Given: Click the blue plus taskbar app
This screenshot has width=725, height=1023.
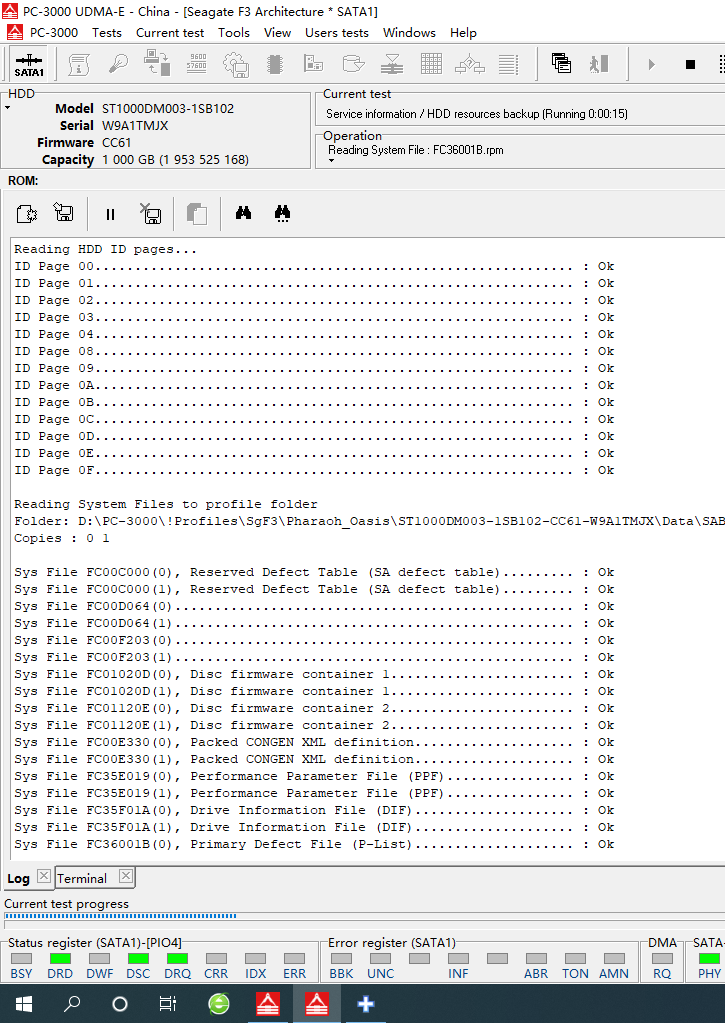Looking at the screenshot, I should click(365, 1003).
